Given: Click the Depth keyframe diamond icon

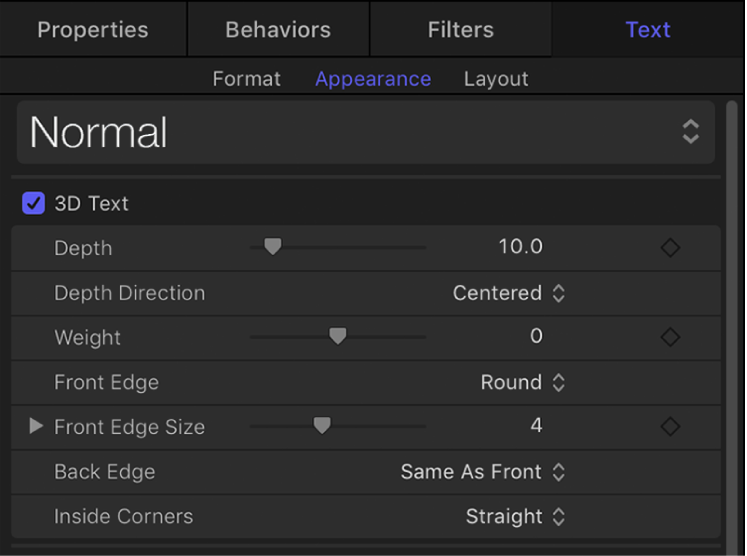Looking at the screenshot, I should tap(670, 248).
